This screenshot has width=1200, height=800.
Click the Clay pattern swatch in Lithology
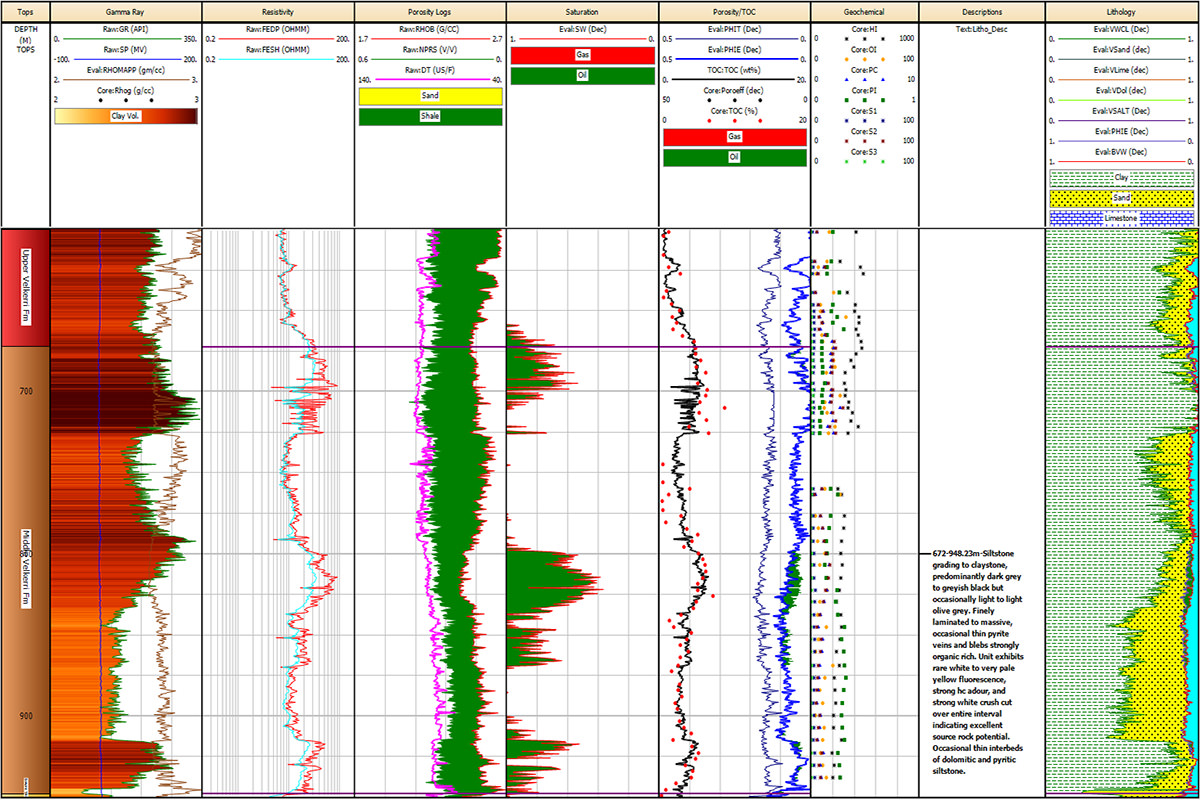click(x=1122, y=178)
